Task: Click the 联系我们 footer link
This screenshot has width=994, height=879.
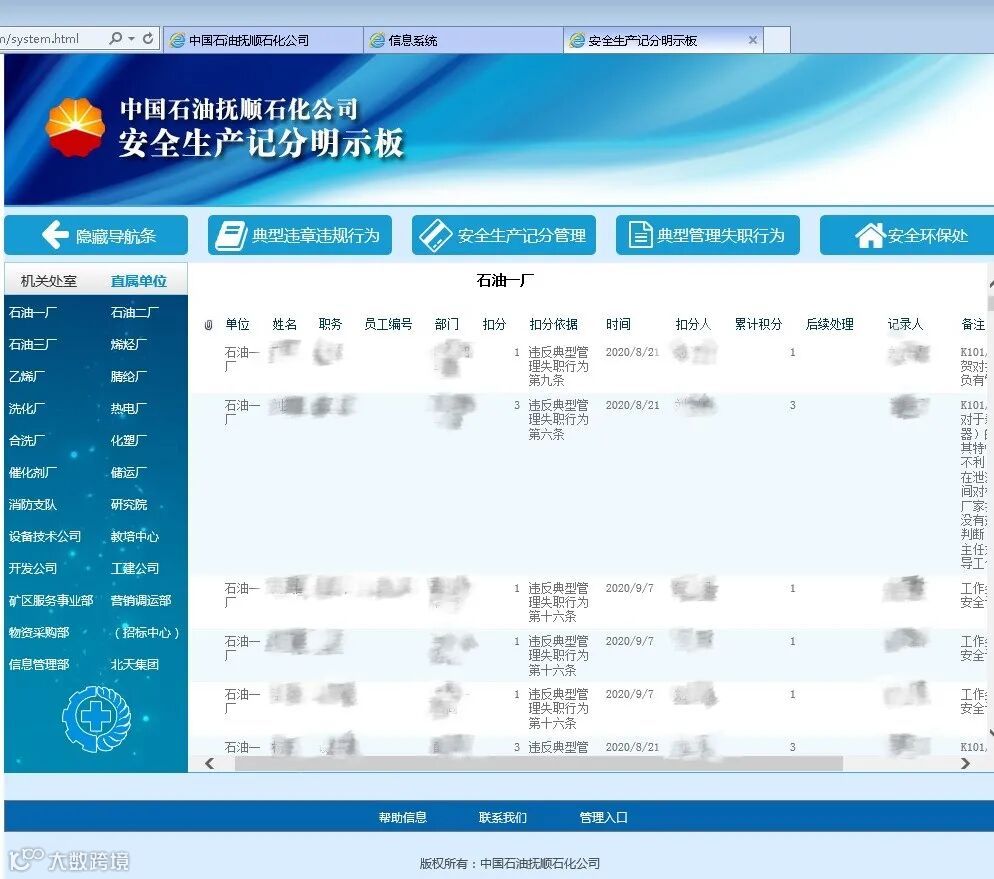Action: (x=503, y=818)
